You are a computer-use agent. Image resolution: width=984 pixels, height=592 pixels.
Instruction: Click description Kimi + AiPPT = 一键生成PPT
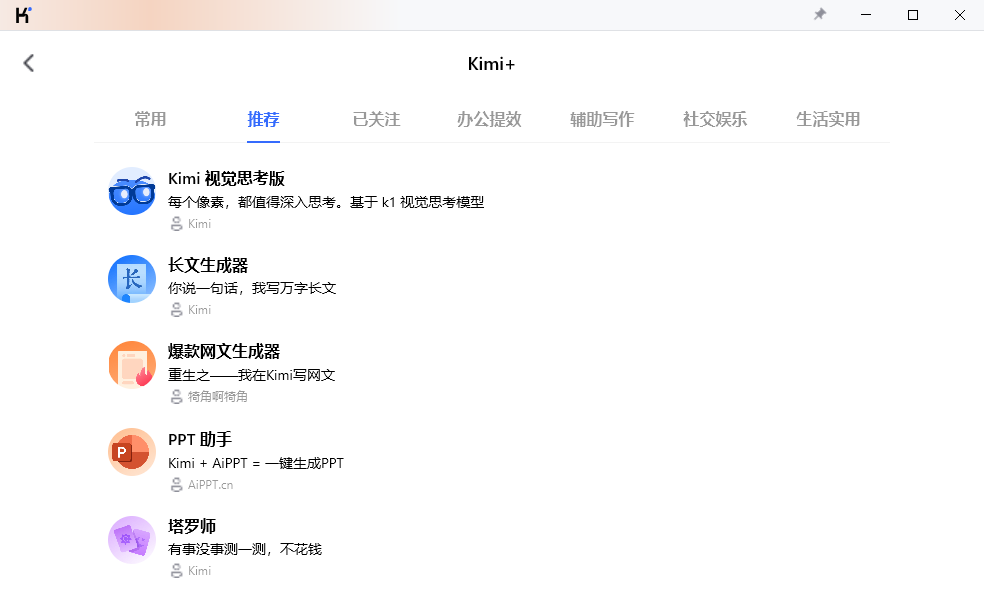click(x=256, y=463)
